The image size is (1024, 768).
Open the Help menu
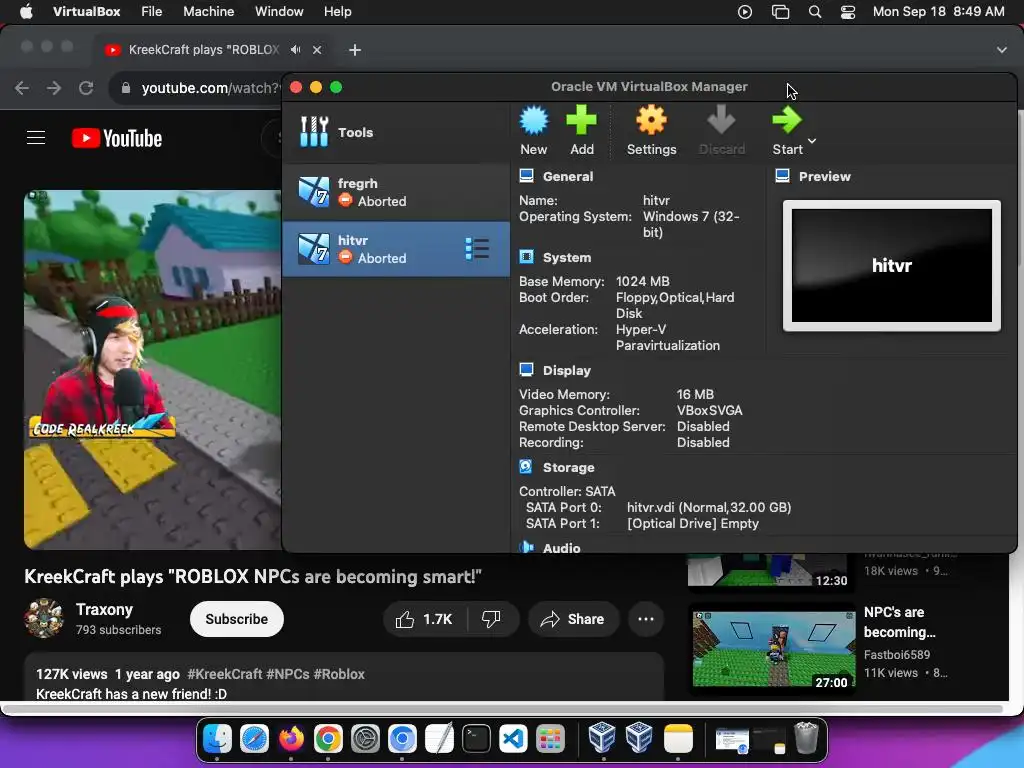338,12
